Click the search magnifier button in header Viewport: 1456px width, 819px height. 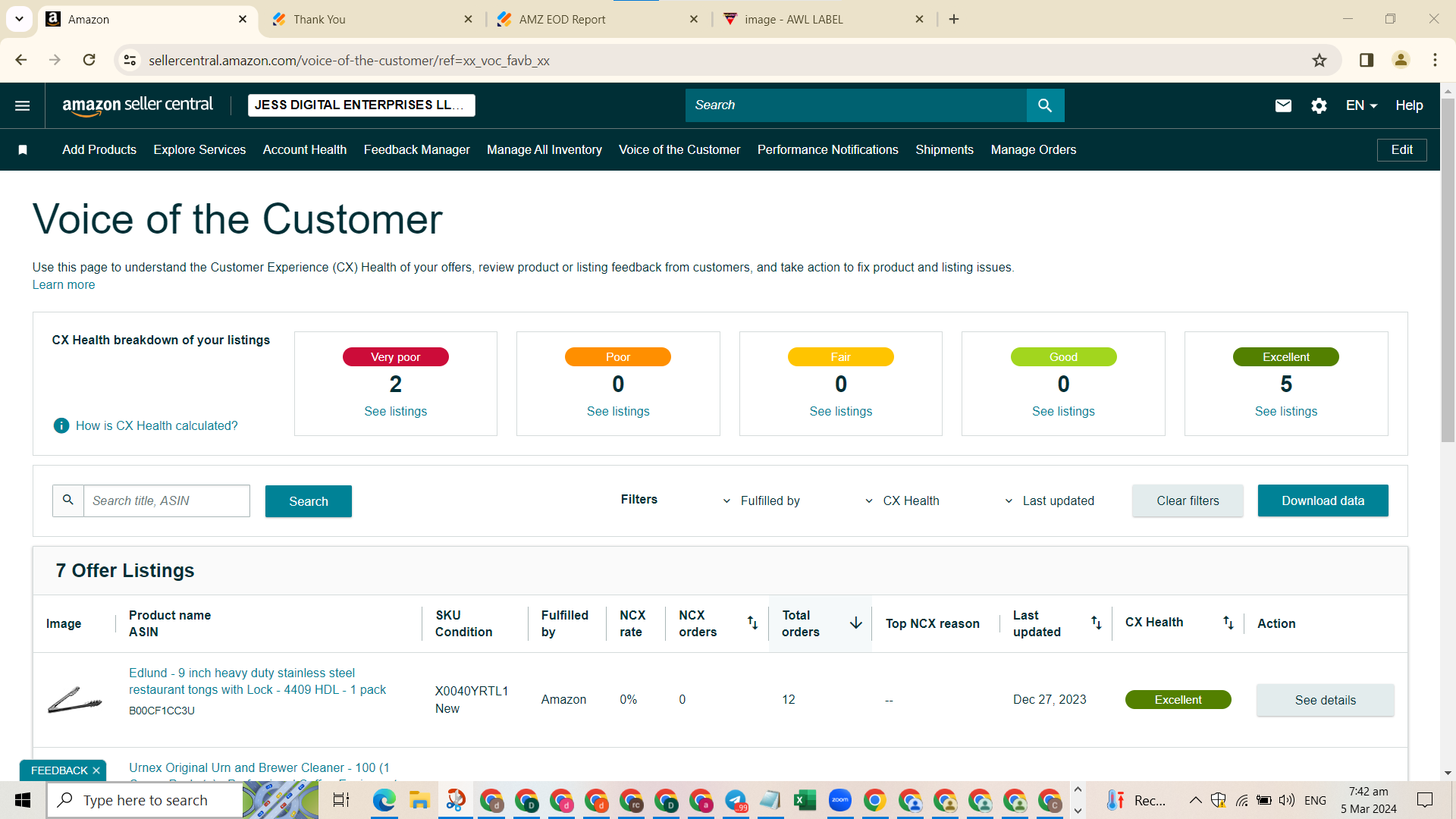pos(1045,105)
